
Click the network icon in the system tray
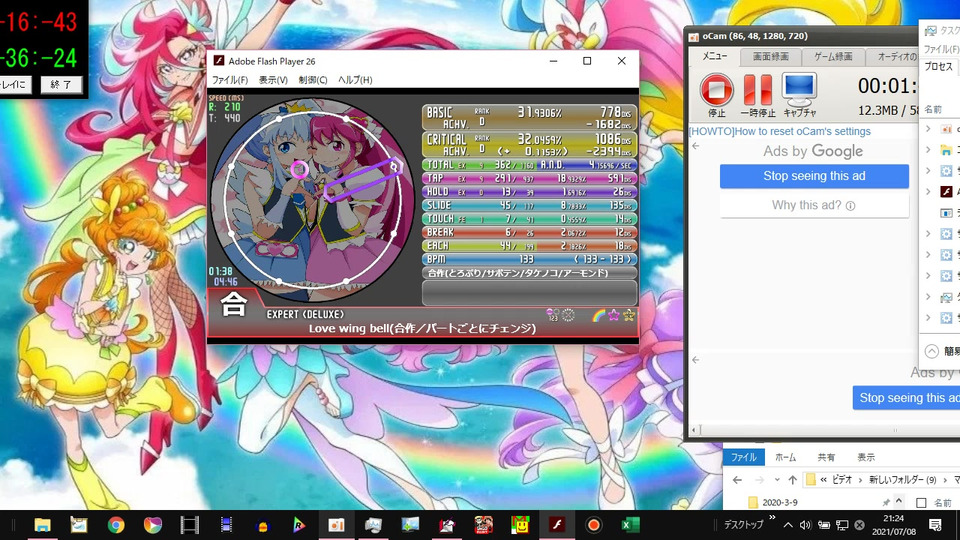842,525
